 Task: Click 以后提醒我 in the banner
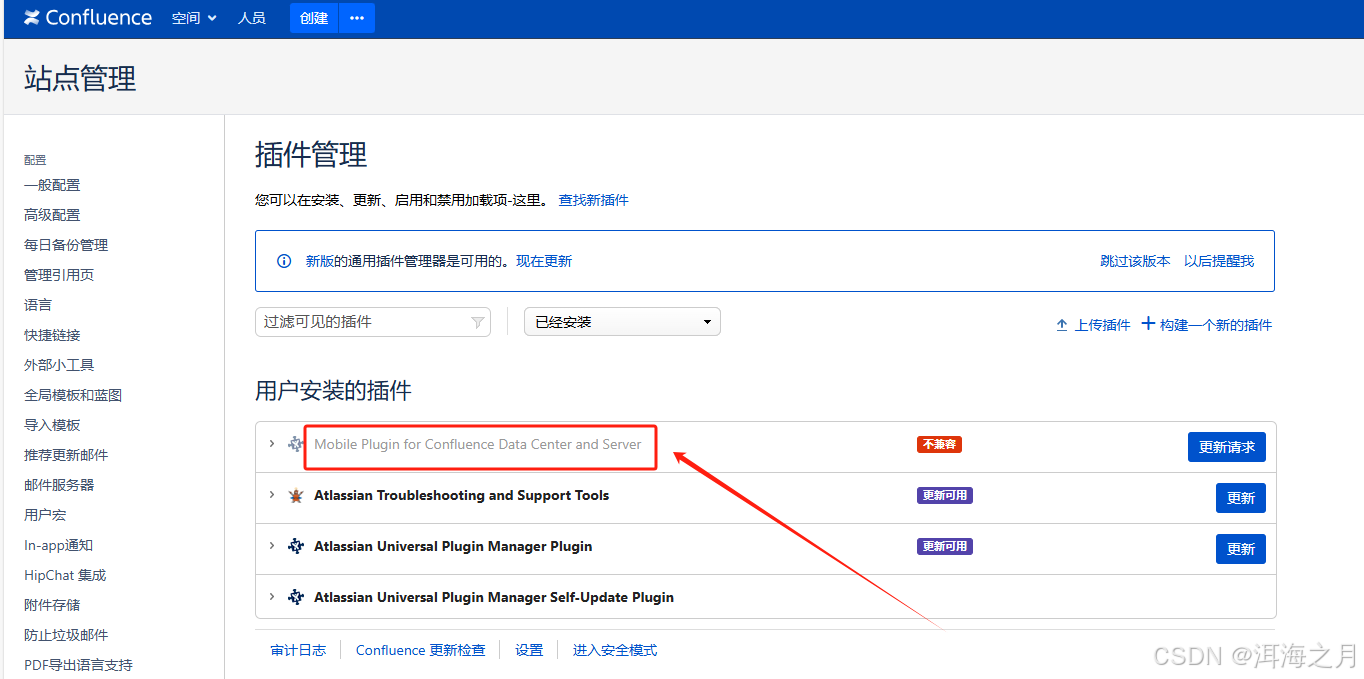(1219, 261)
